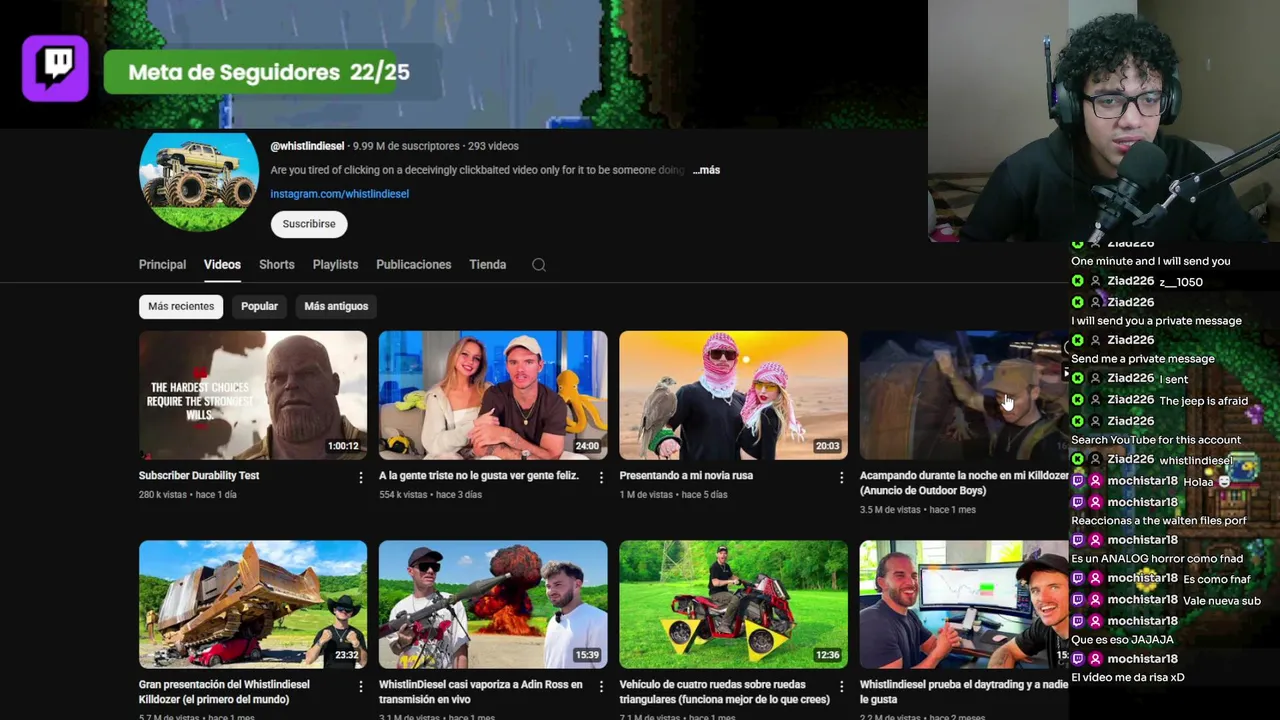Open the instagram.com/whistlindiesel link
This screenshot has height=720, width=1280.
(339, 194)
